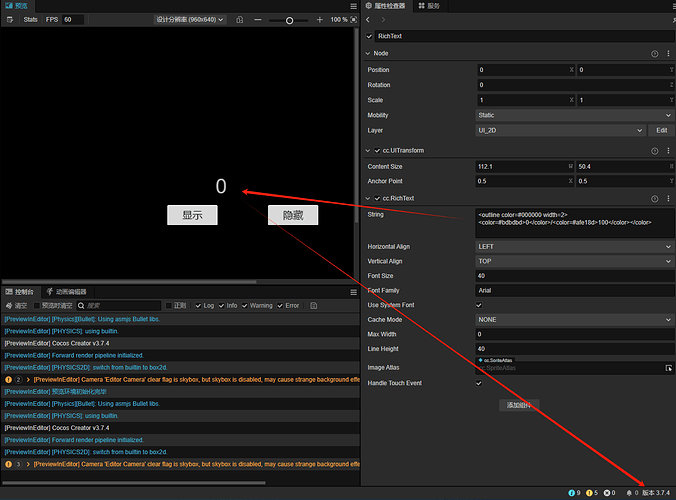This screenshot has width=676, height=500.
Task: Open the Cache Mode dropdown
Action: (x=575, y=320)
